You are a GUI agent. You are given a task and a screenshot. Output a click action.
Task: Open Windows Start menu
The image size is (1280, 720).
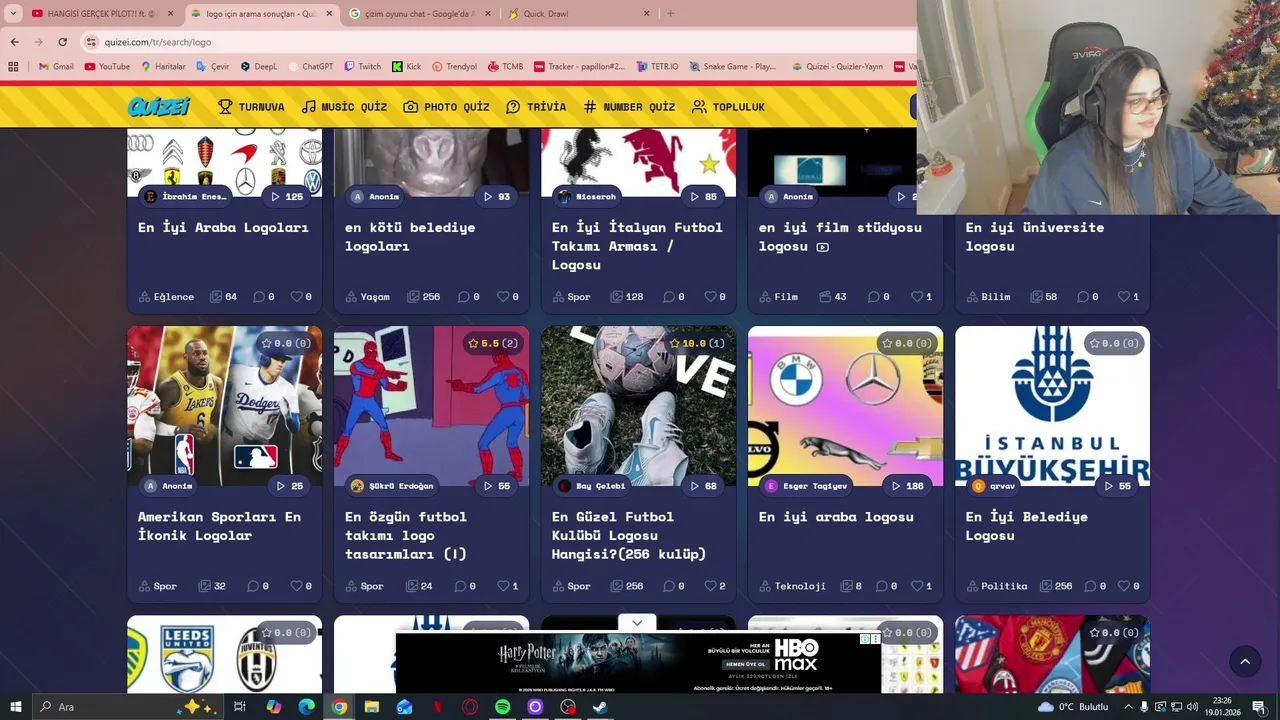(x=16, y=707)
